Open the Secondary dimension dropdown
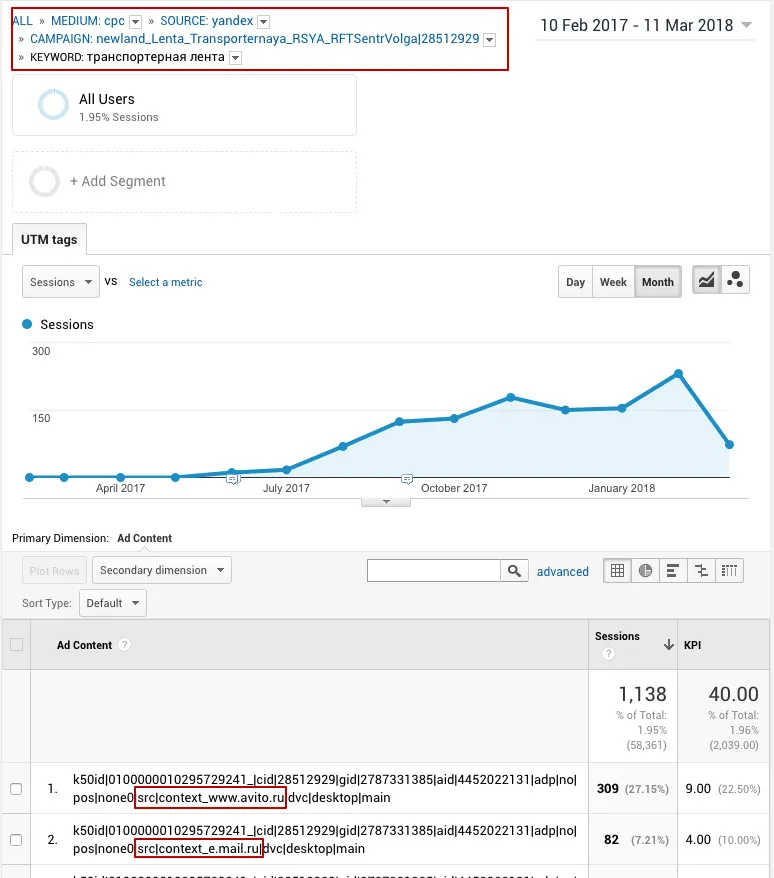774x878 pixels. click(x=162, y=570)
